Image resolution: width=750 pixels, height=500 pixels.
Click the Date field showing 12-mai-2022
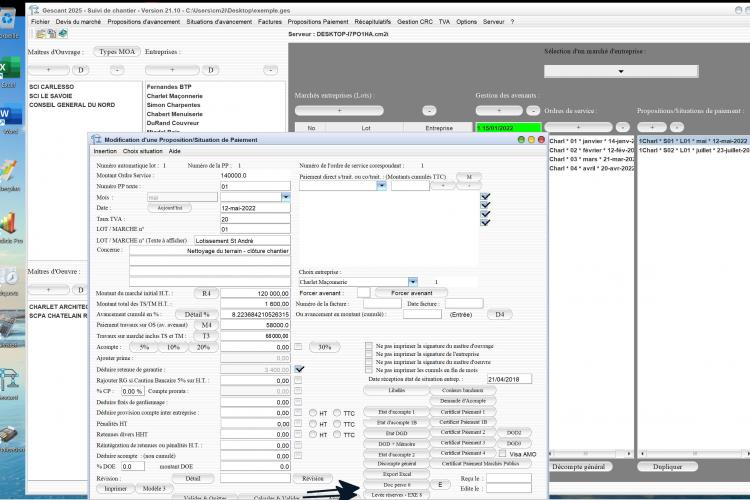(255, 208)
